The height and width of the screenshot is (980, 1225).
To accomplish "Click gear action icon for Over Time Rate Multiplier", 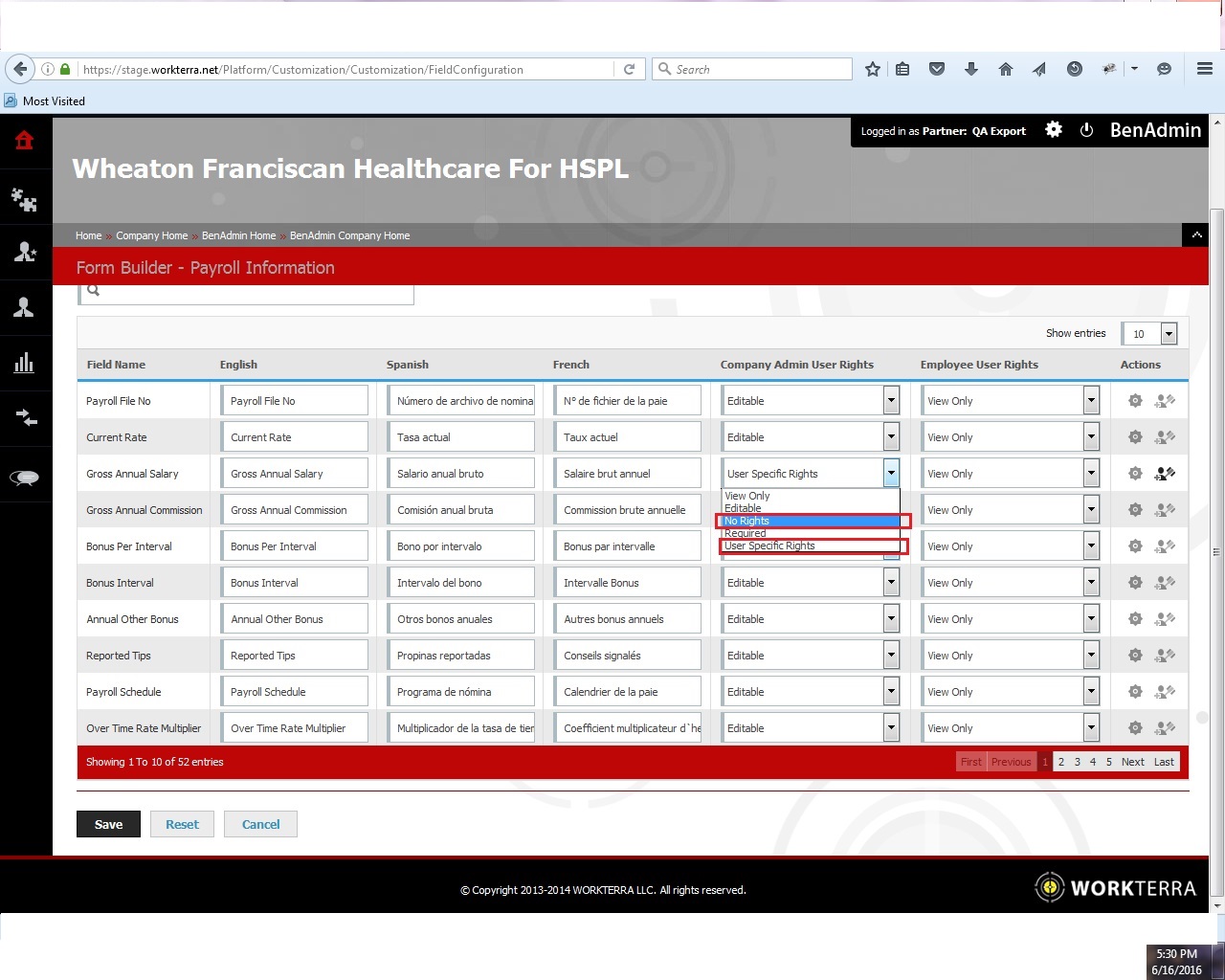I will click(x=1135, y=728).
